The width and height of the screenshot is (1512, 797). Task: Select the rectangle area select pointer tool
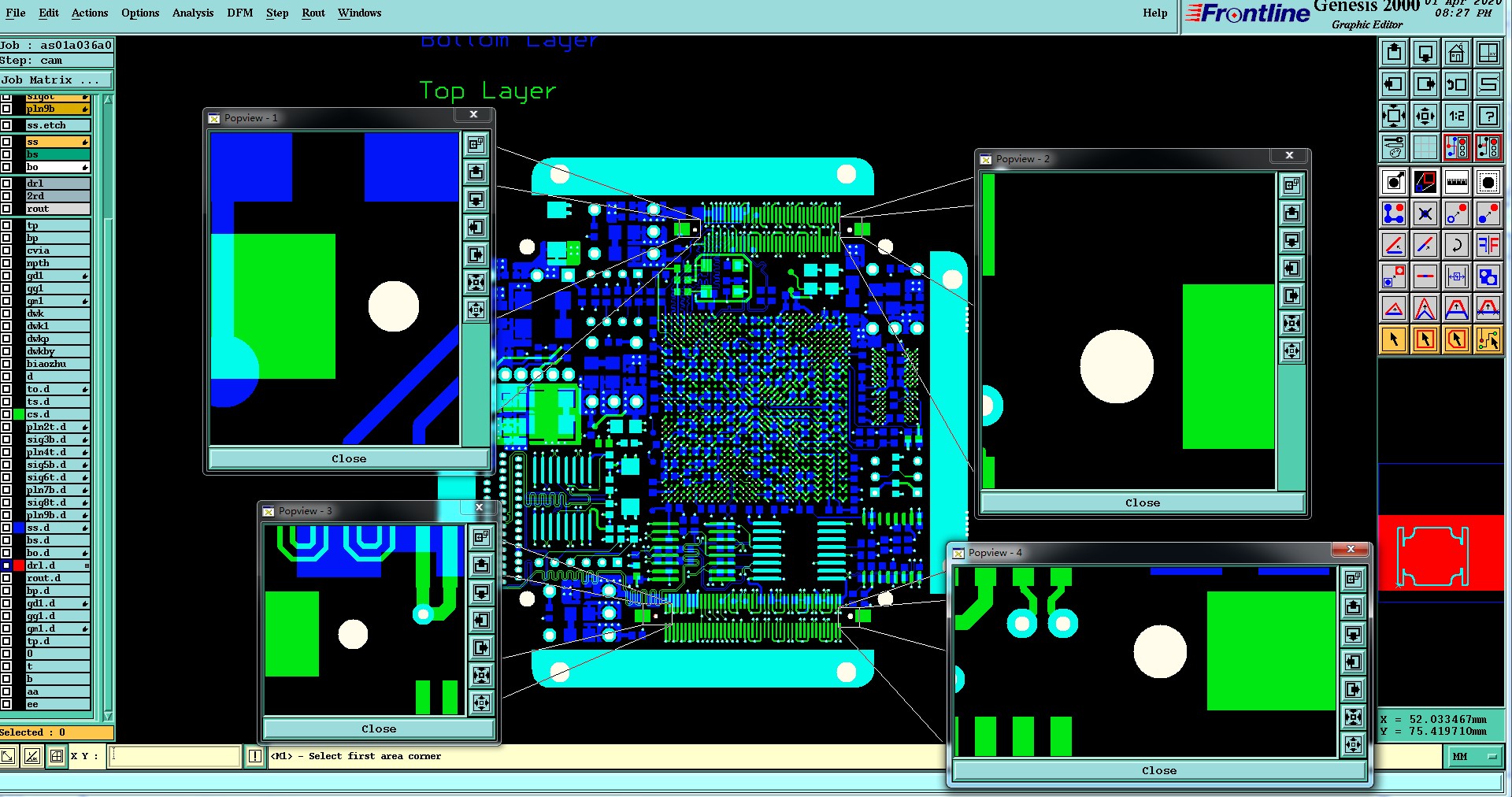coord(1425,339)
